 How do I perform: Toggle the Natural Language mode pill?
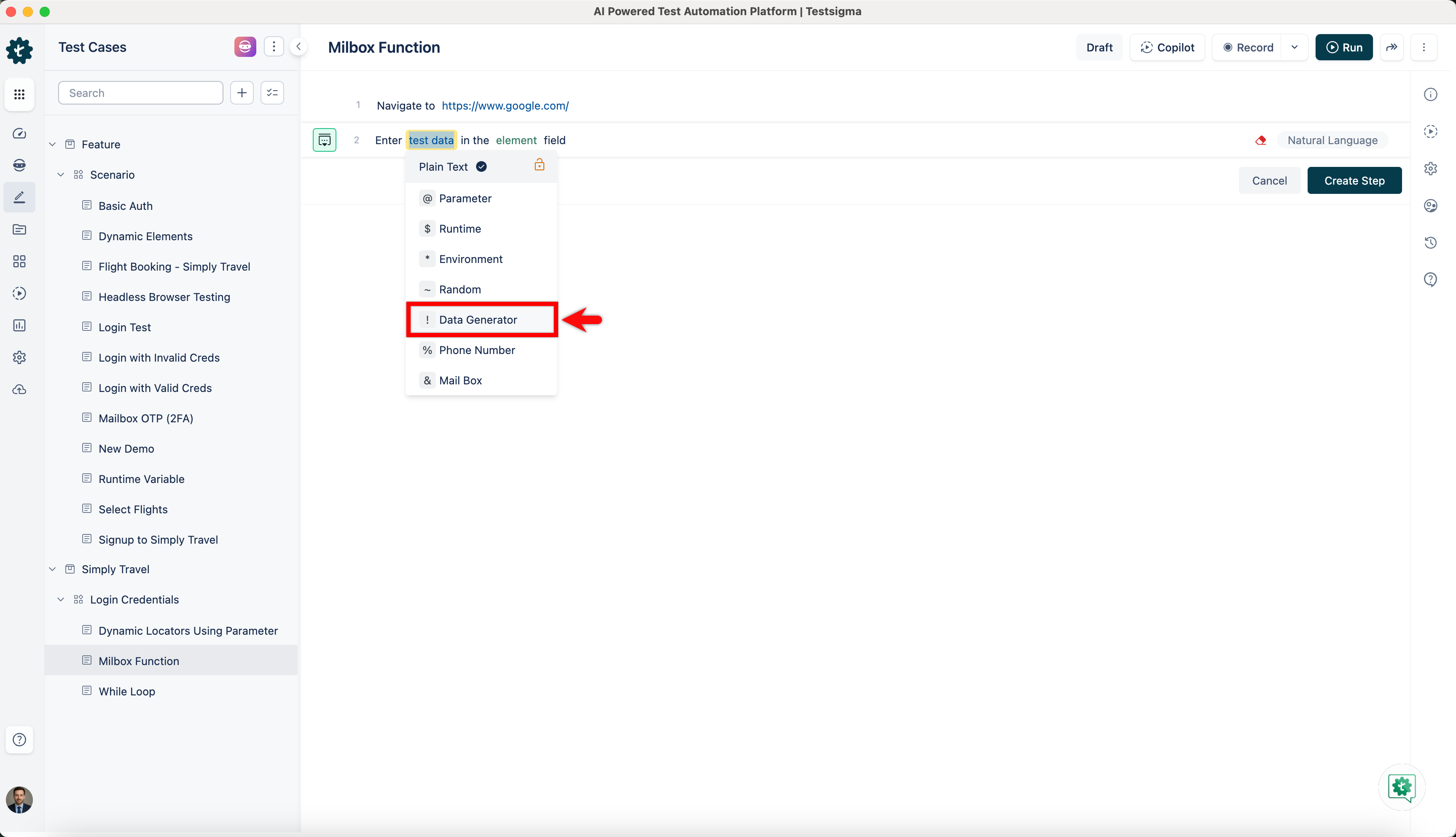pyautogui.click(x=1332, y=140)
